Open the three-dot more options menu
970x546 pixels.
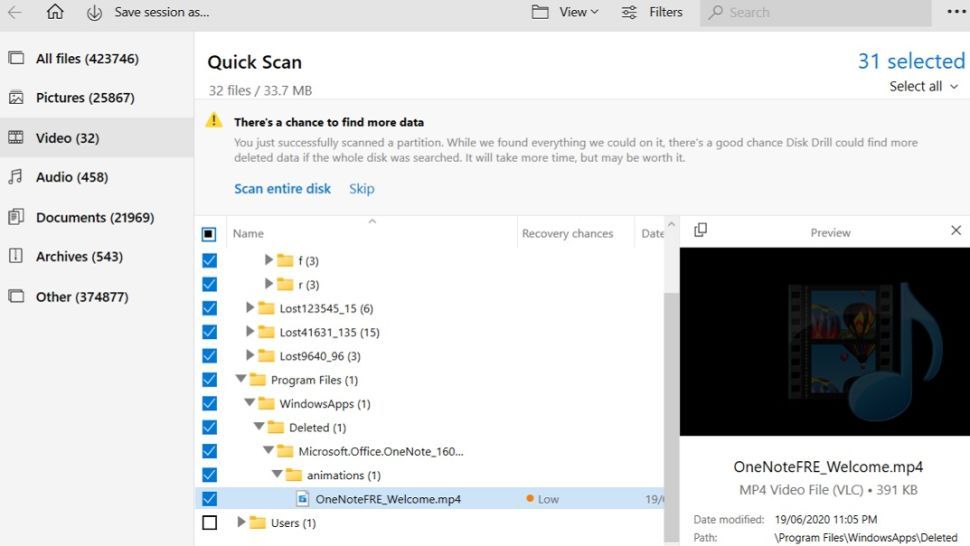click(956, 12)
